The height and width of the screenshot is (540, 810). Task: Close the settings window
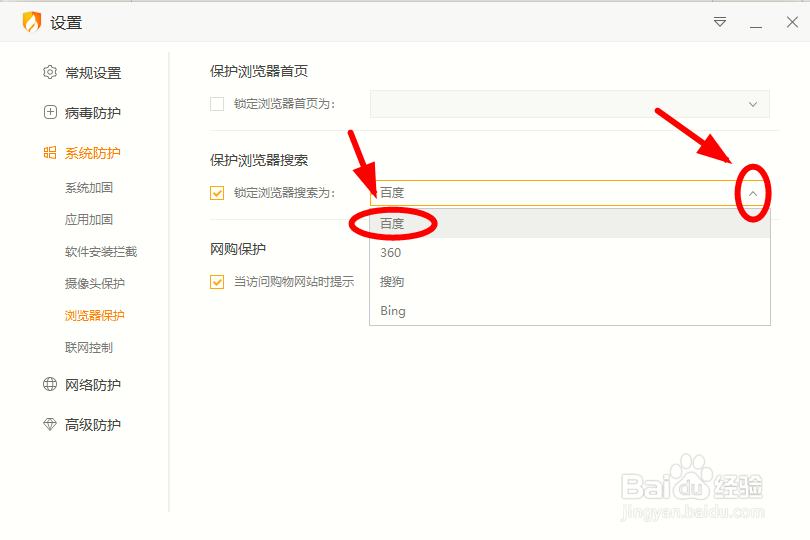click(792, 22)
